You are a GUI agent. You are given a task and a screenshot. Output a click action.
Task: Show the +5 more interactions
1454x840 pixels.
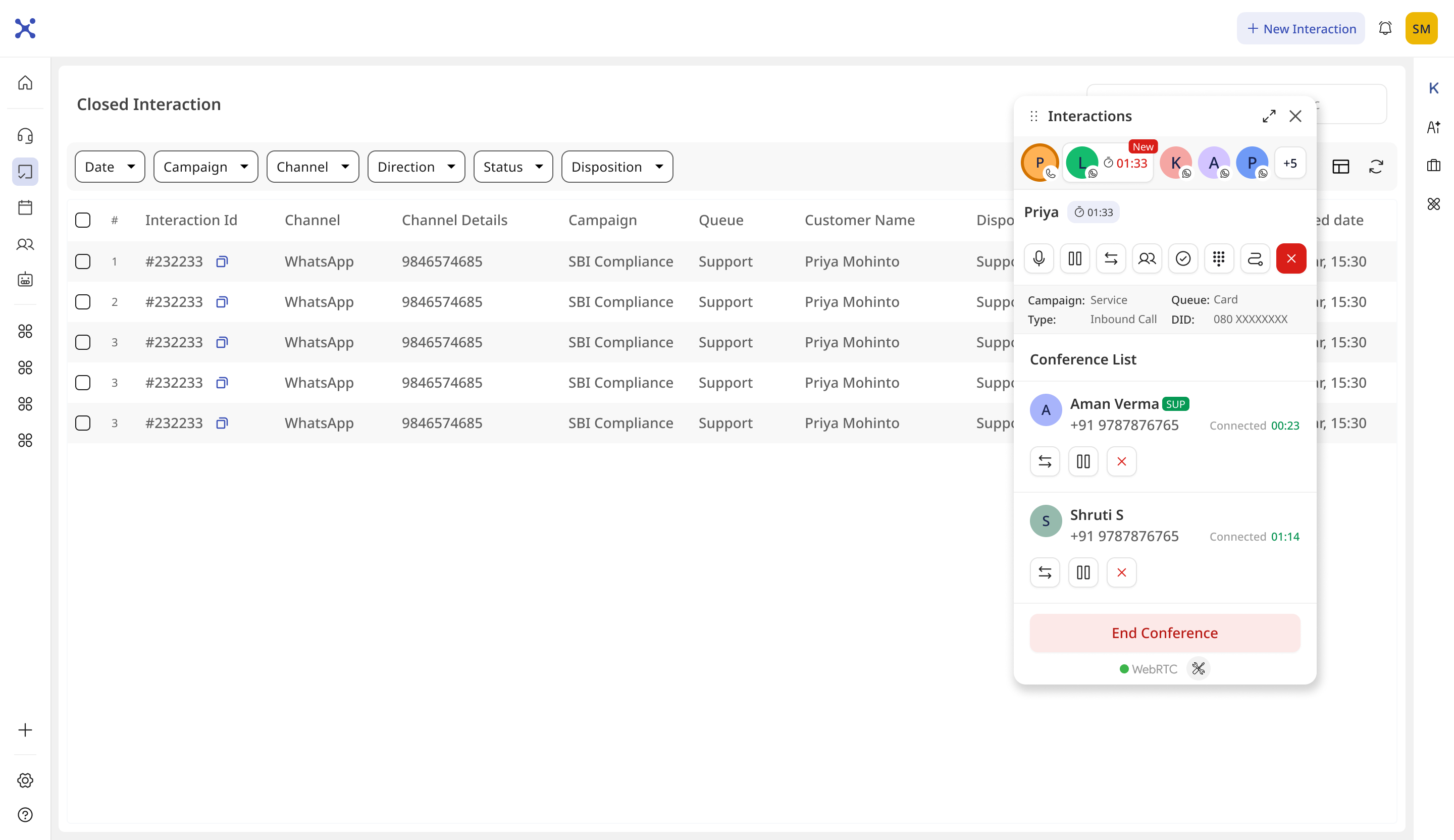tap(1290, 163)
